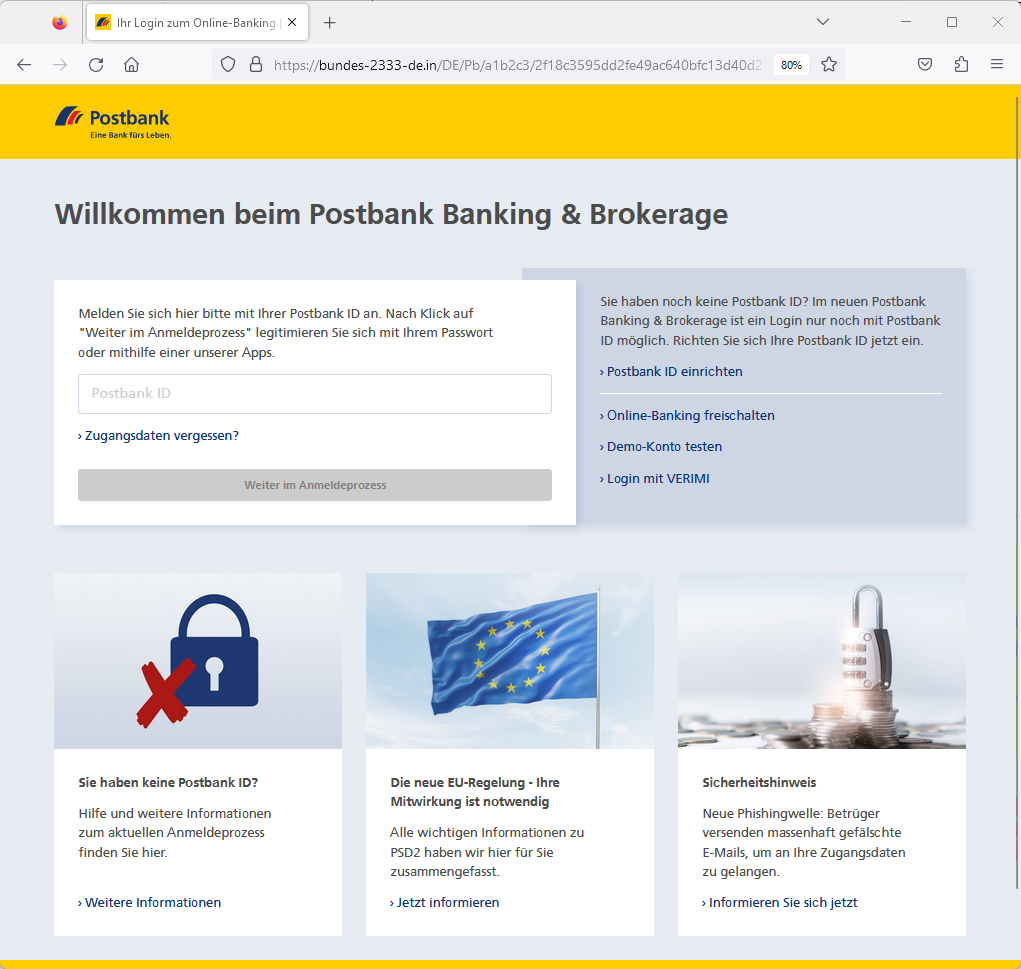
Task: Click the Firefox logo in the title bar
Action: [58, 20]
